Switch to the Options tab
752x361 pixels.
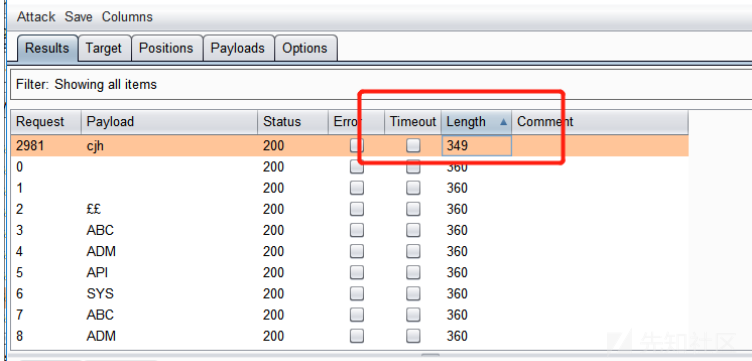click(x=305, y=48)
